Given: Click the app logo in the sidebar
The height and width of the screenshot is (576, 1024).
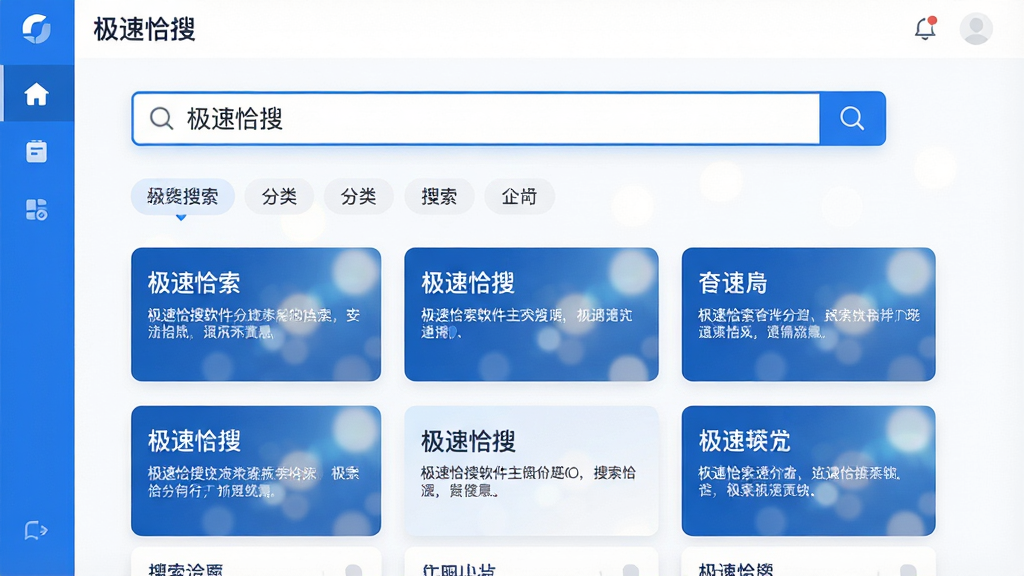Looking at the screenshot, I should coord(37,29).
